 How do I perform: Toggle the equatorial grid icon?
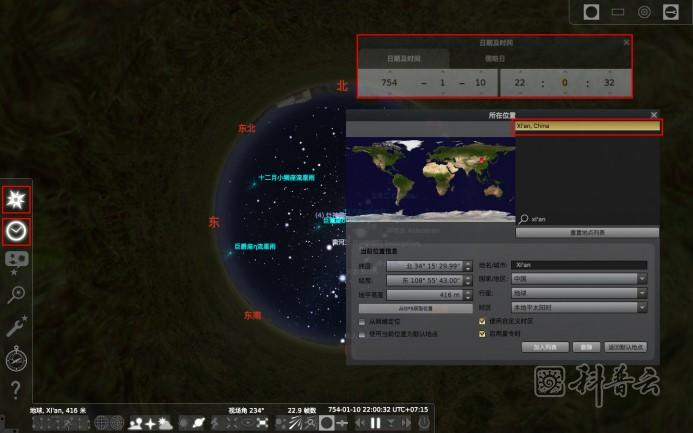pyautogui.click(x=101, y=423)
